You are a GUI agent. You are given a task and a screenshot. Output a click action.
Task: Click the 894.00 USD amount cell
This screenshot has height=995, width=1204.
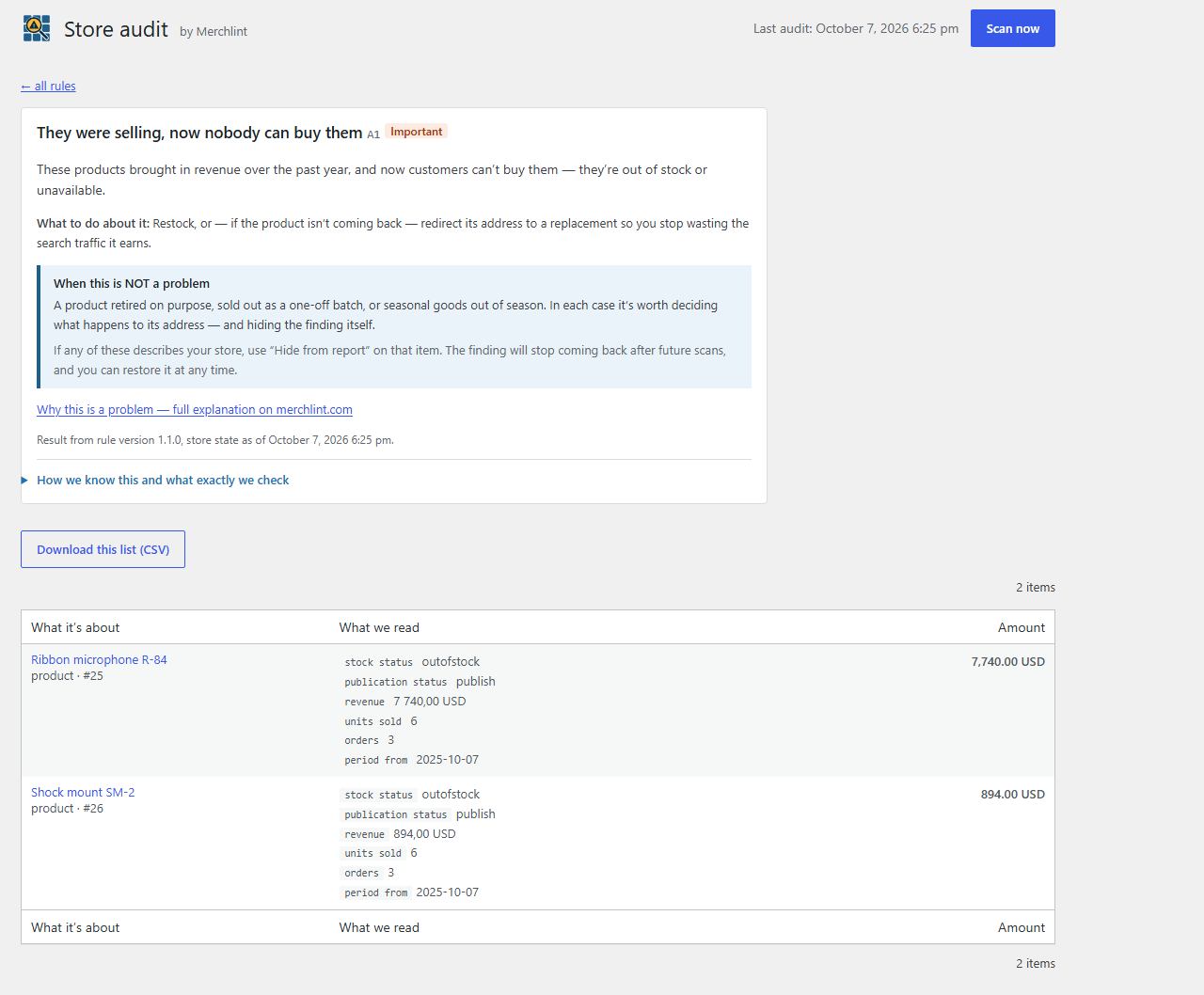(1012, 794)
